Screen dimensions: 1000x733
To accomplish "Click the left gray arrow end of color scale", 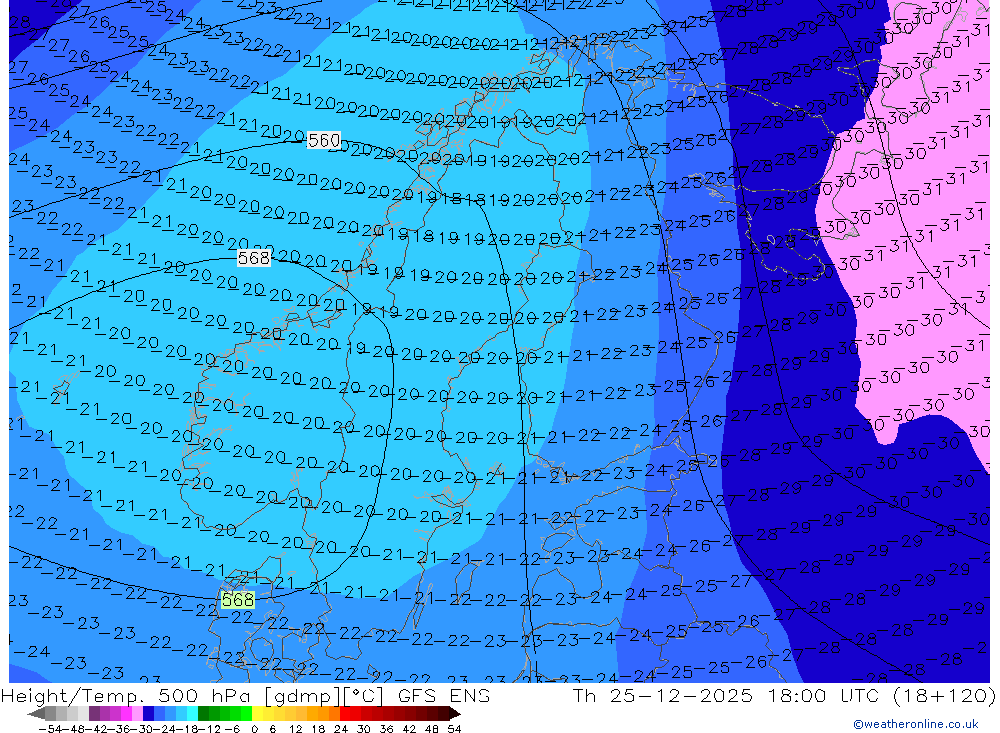I will tap(36, 714).
